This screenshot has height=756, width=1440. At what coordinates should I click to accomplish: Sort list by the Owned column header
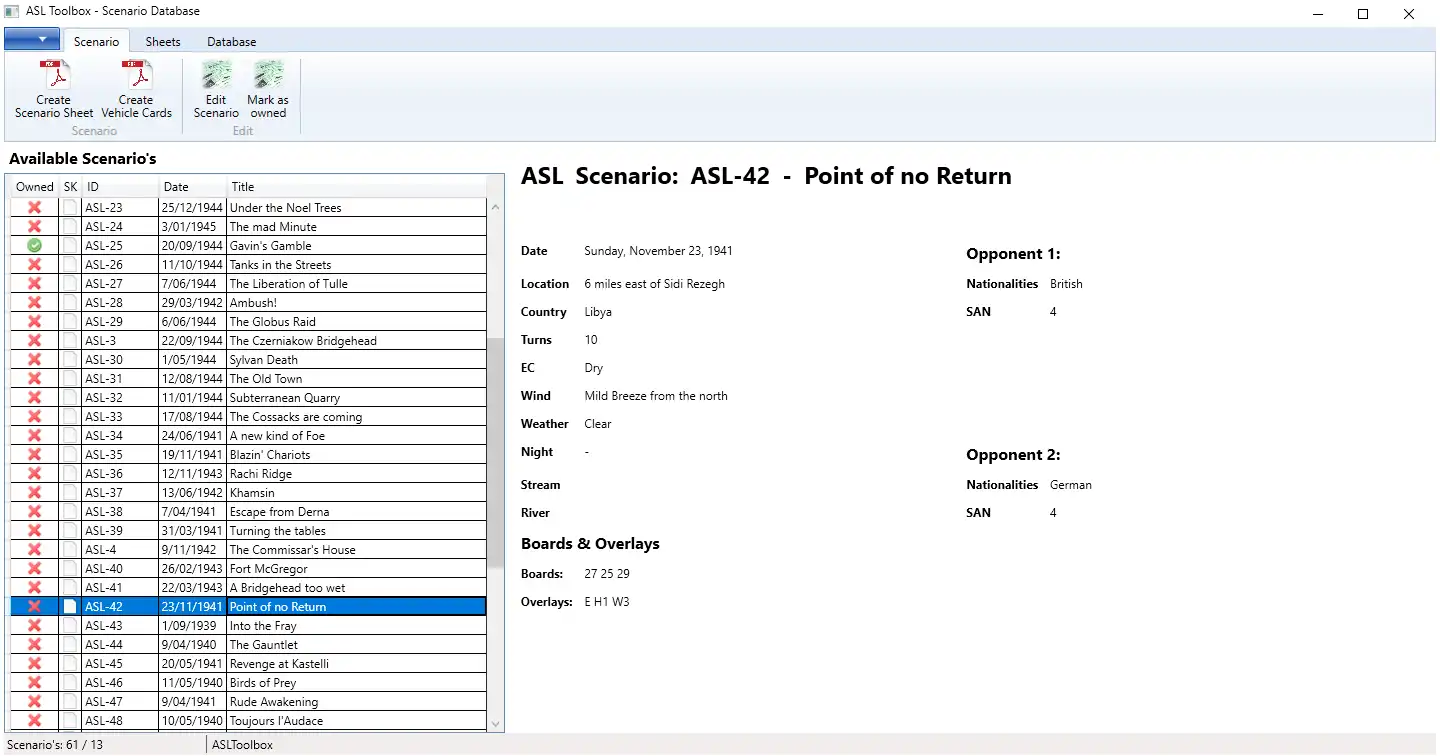click(35, 187)
